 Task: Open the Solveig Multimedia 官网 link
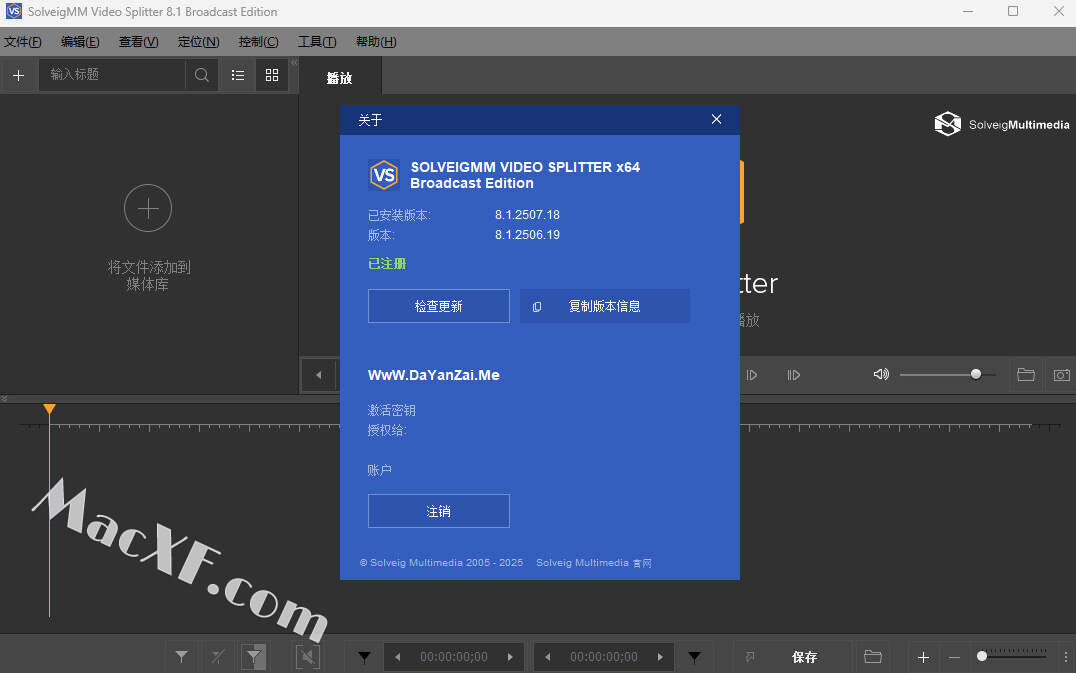[594, 563]
